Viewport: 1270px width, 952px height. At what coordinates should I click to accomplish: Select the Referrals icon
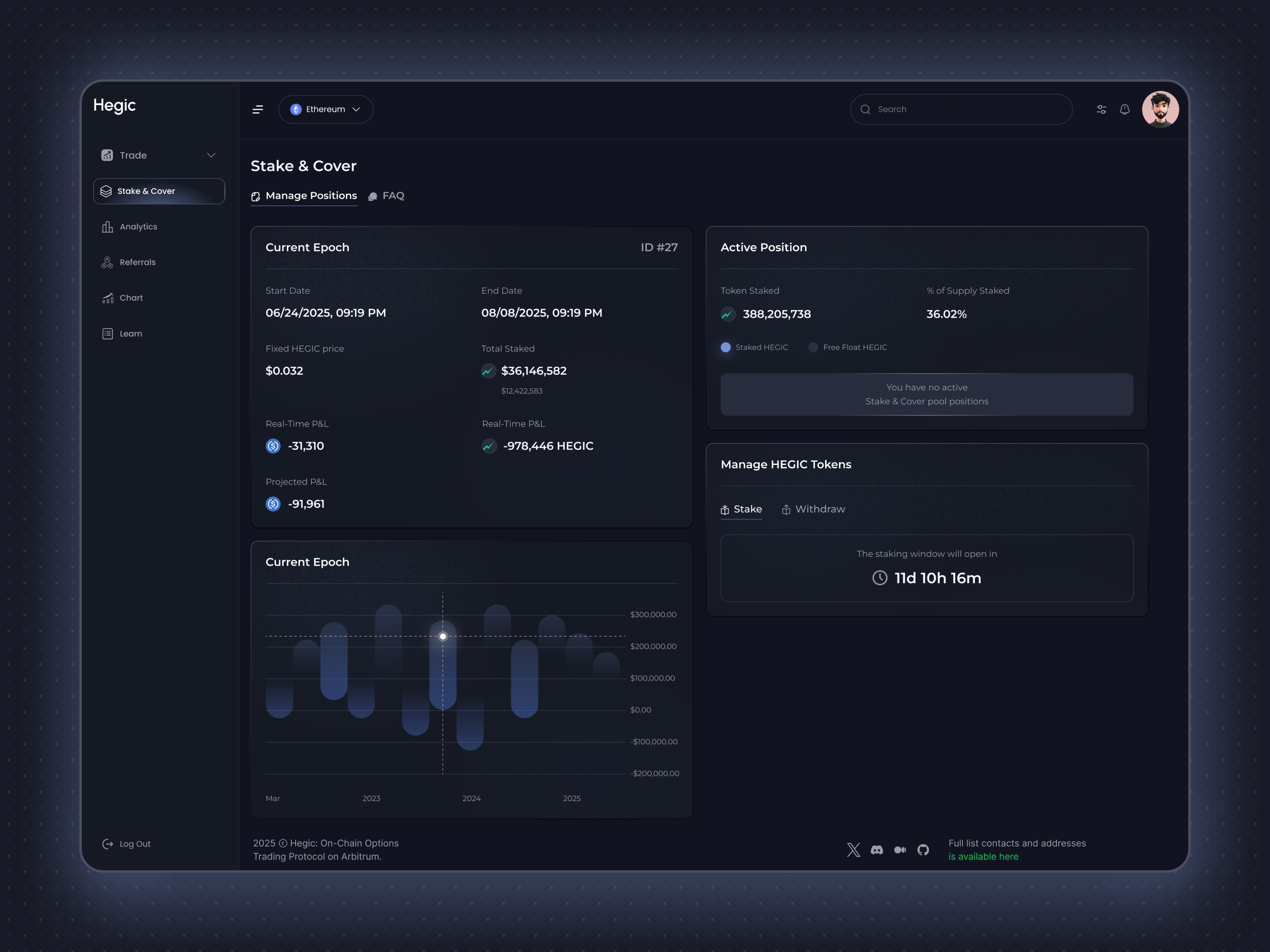(x=107, y=262)
